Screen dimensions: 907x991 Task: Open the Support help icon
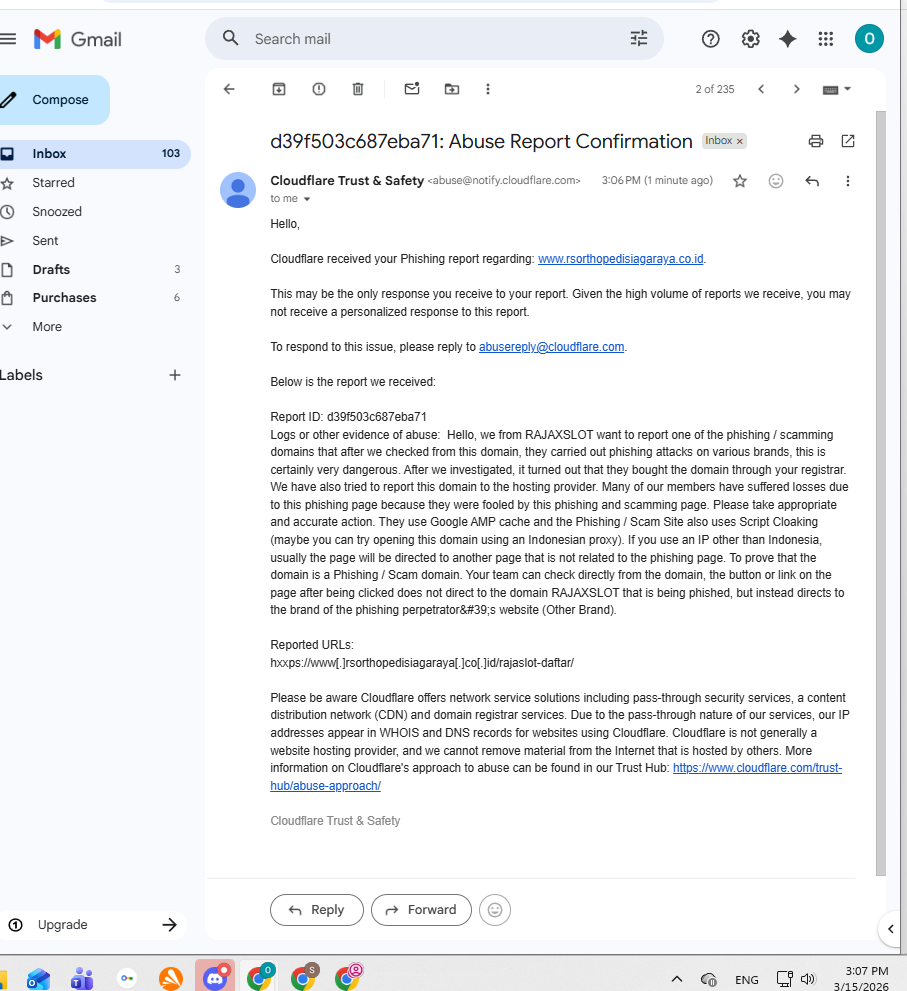(x=710, y=39)
